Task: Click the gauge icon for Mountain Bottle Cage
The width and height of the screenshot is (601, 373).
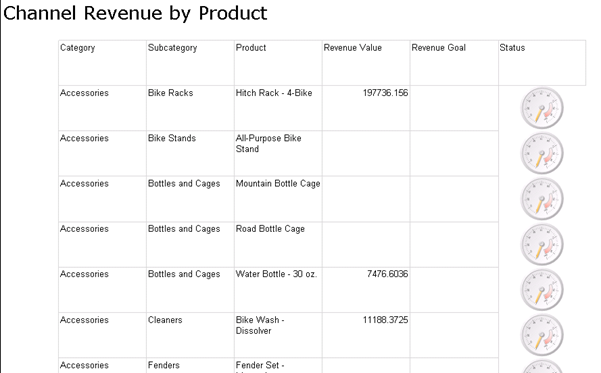Action: (x=542, y=199)
